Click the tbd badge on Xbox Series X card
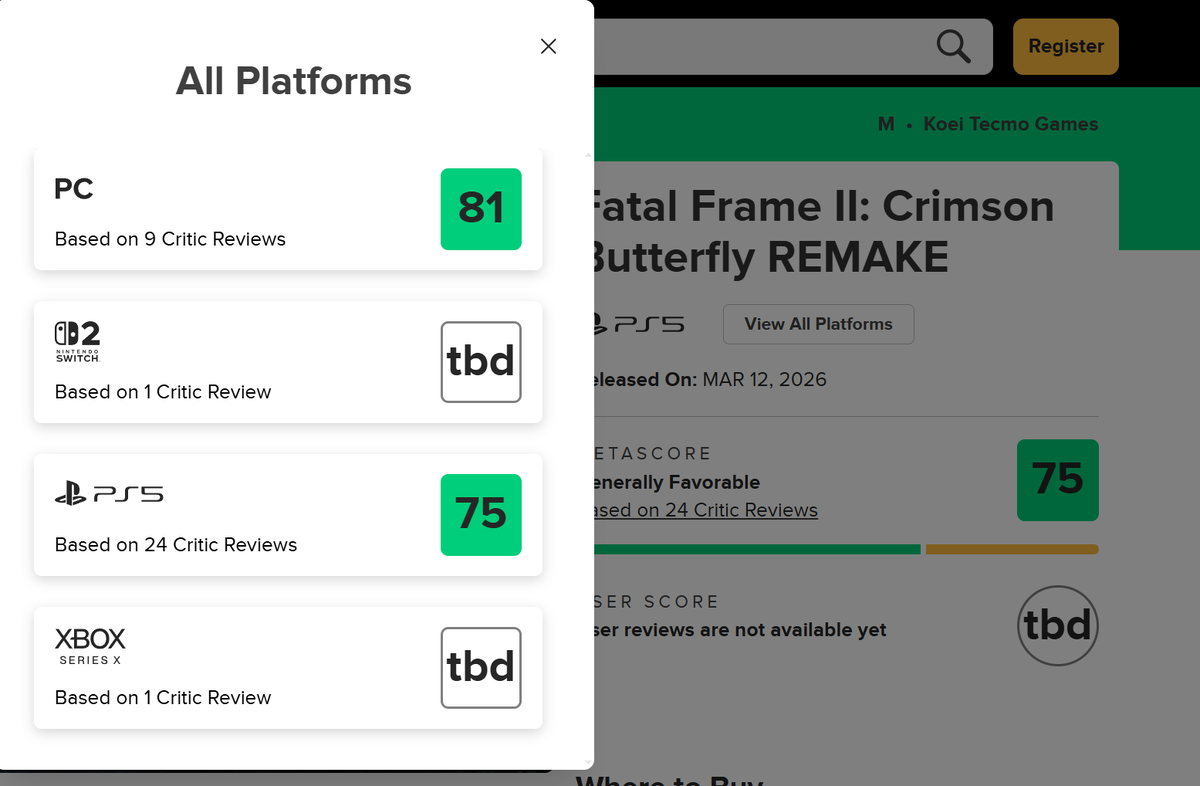 click(x=481, y=668)
